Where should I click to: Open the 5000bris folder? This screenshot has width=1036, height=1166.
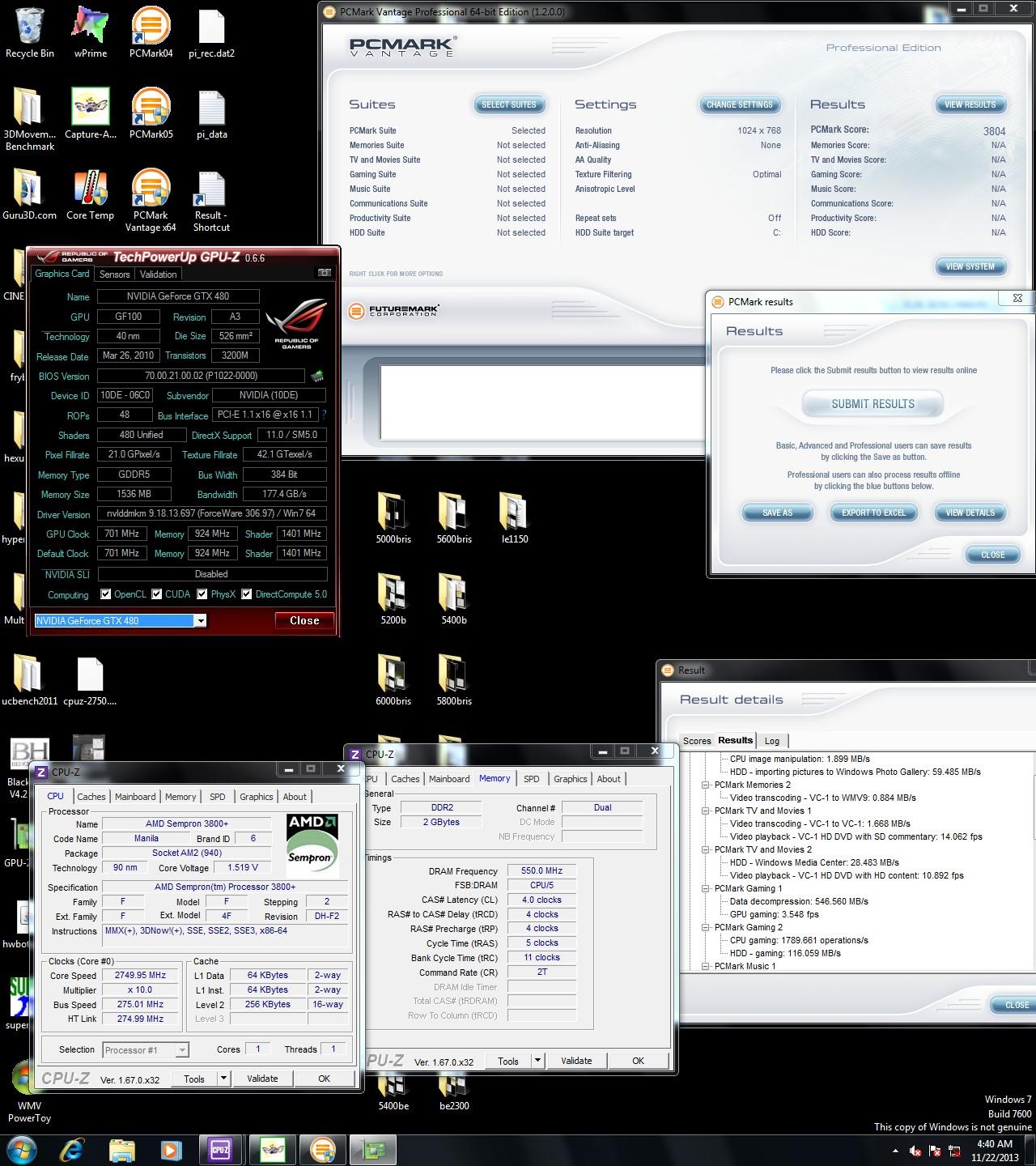tap(393, 518)
